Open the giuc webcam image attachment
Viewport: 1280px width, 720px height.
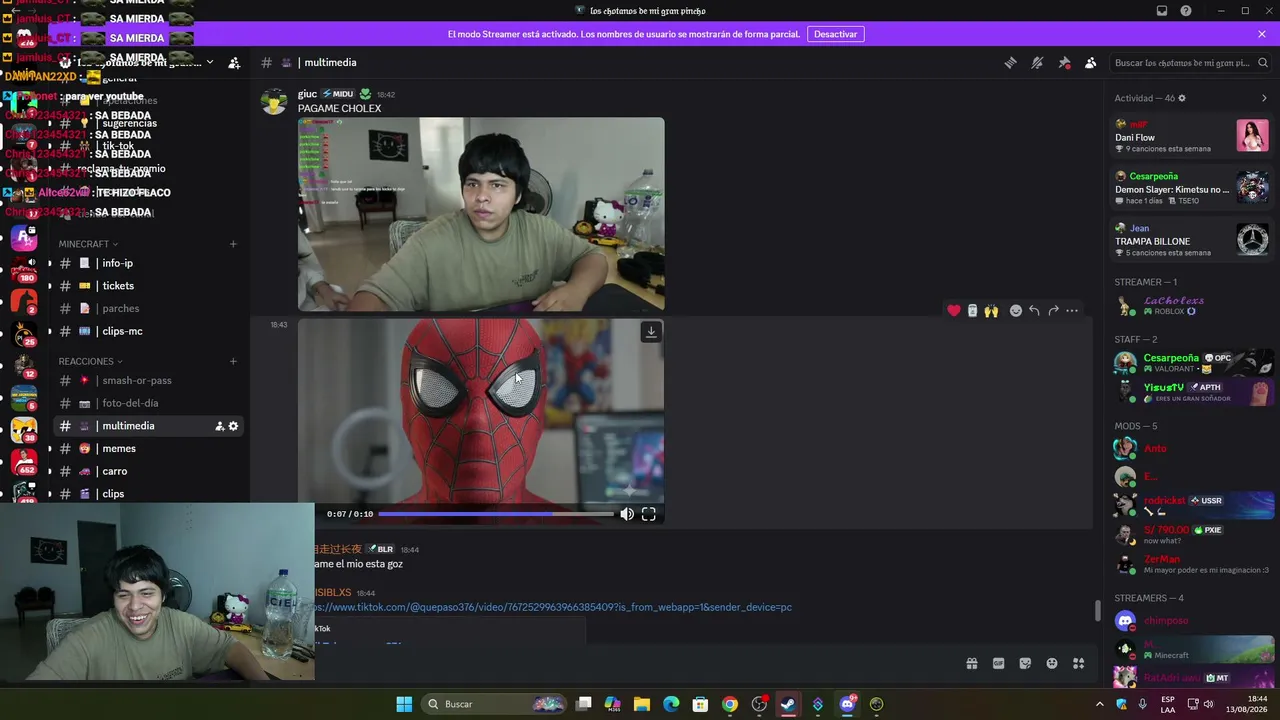click(x=481, y=214)
